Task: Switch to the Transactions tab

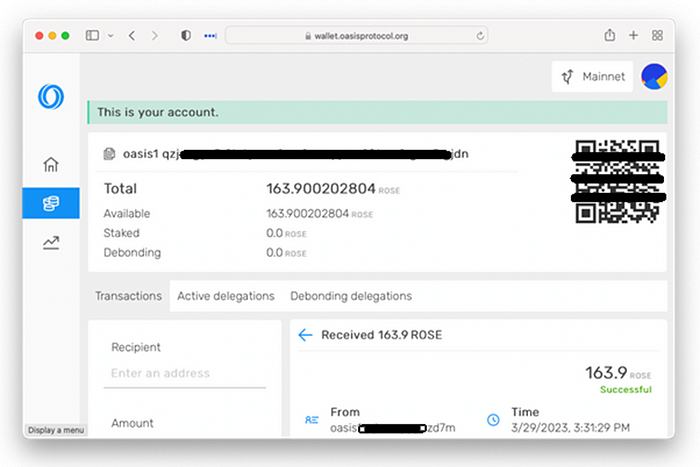Action: coord(129,296)
